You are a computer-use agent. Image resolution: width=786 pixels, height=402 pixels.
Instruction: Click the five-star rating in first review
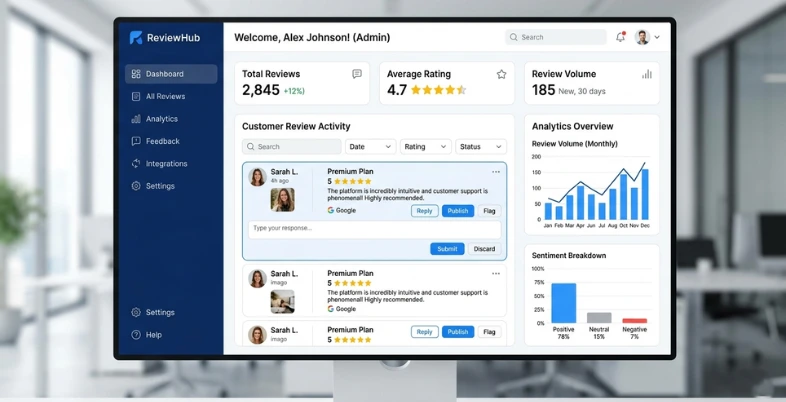coord(353,181)
